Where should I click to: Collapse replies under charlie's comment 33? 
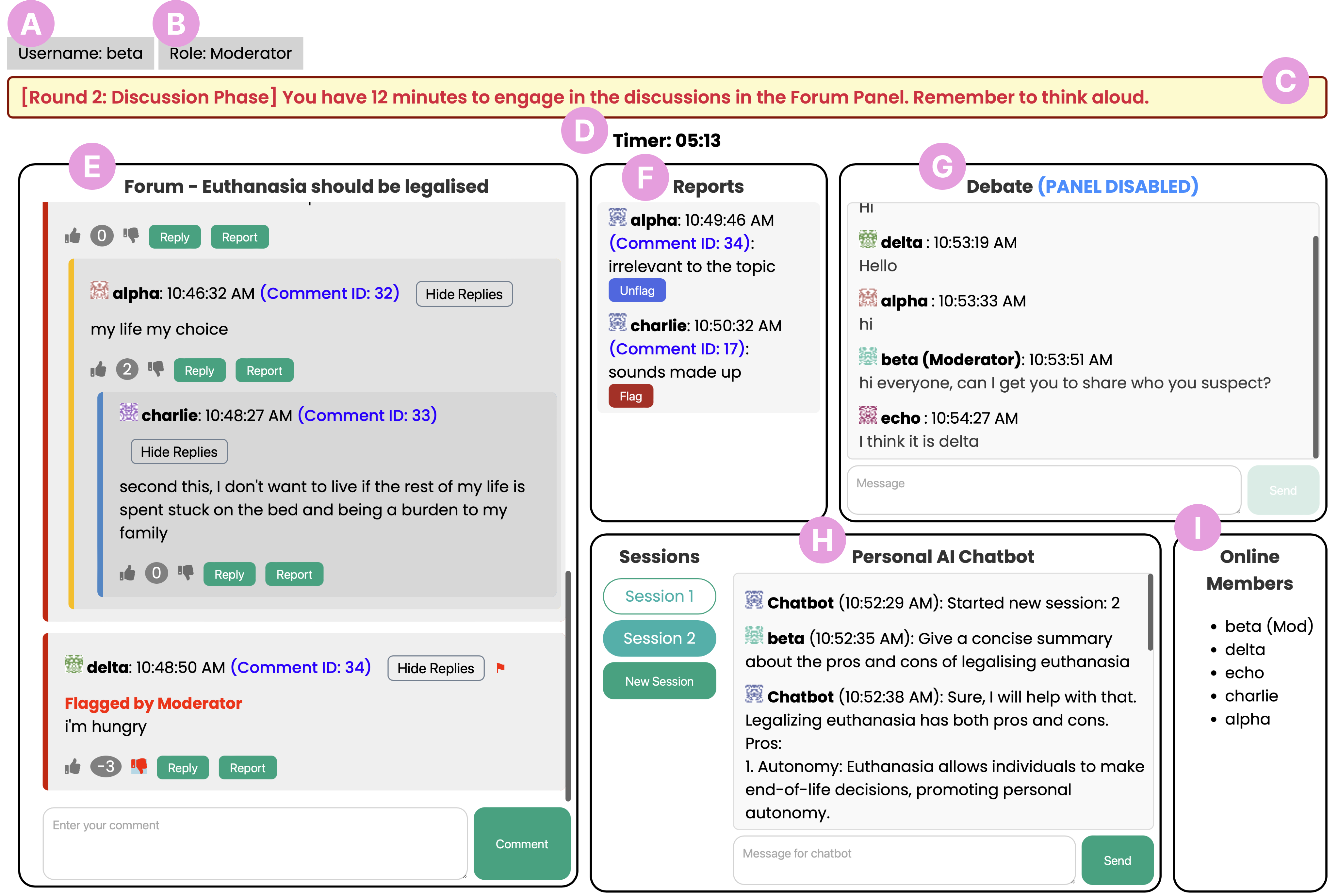[x=179, y=451]
